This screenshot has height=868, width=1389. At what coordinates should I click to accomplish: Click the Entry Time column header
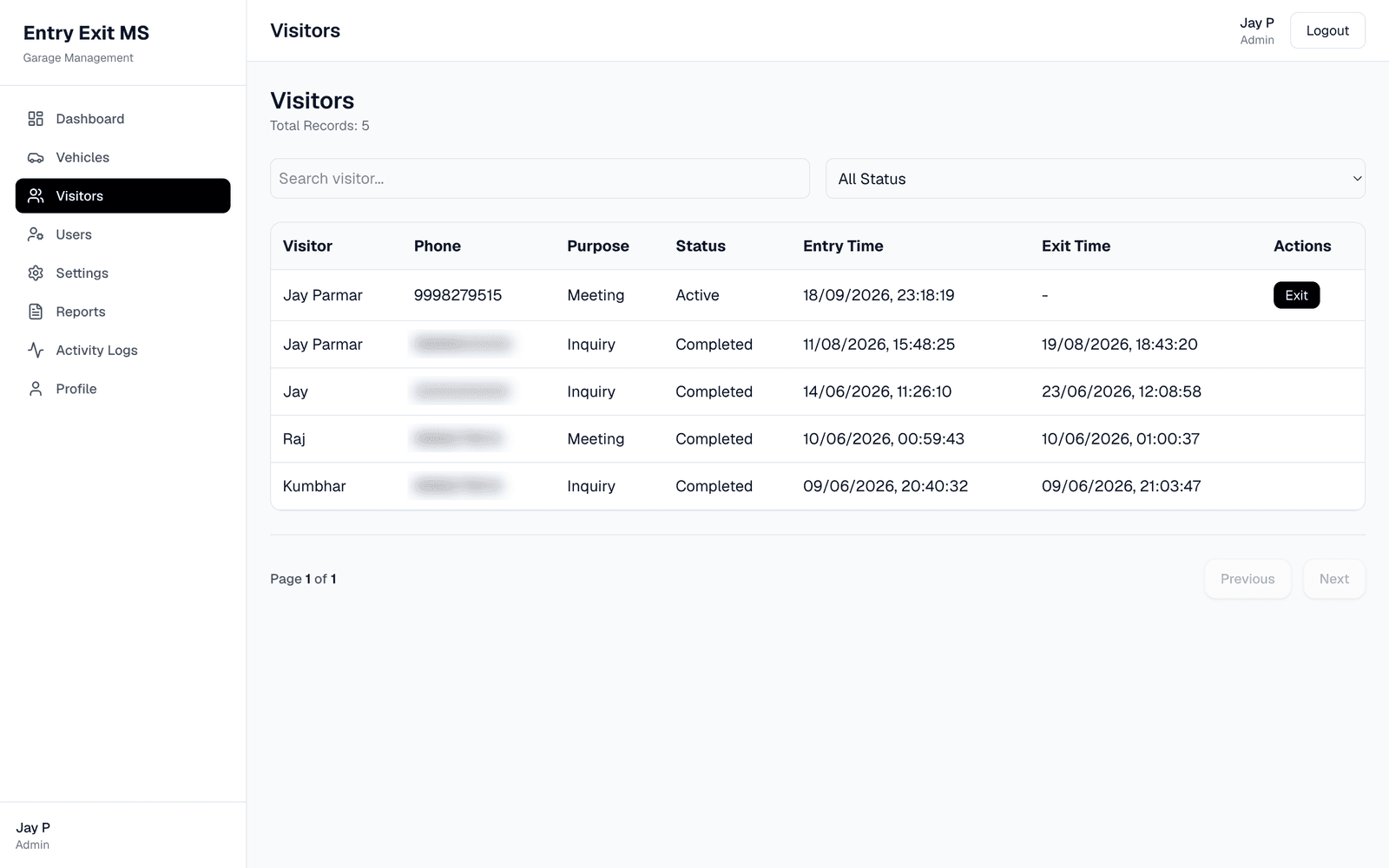pyautogui.click(x=843, y=246)
